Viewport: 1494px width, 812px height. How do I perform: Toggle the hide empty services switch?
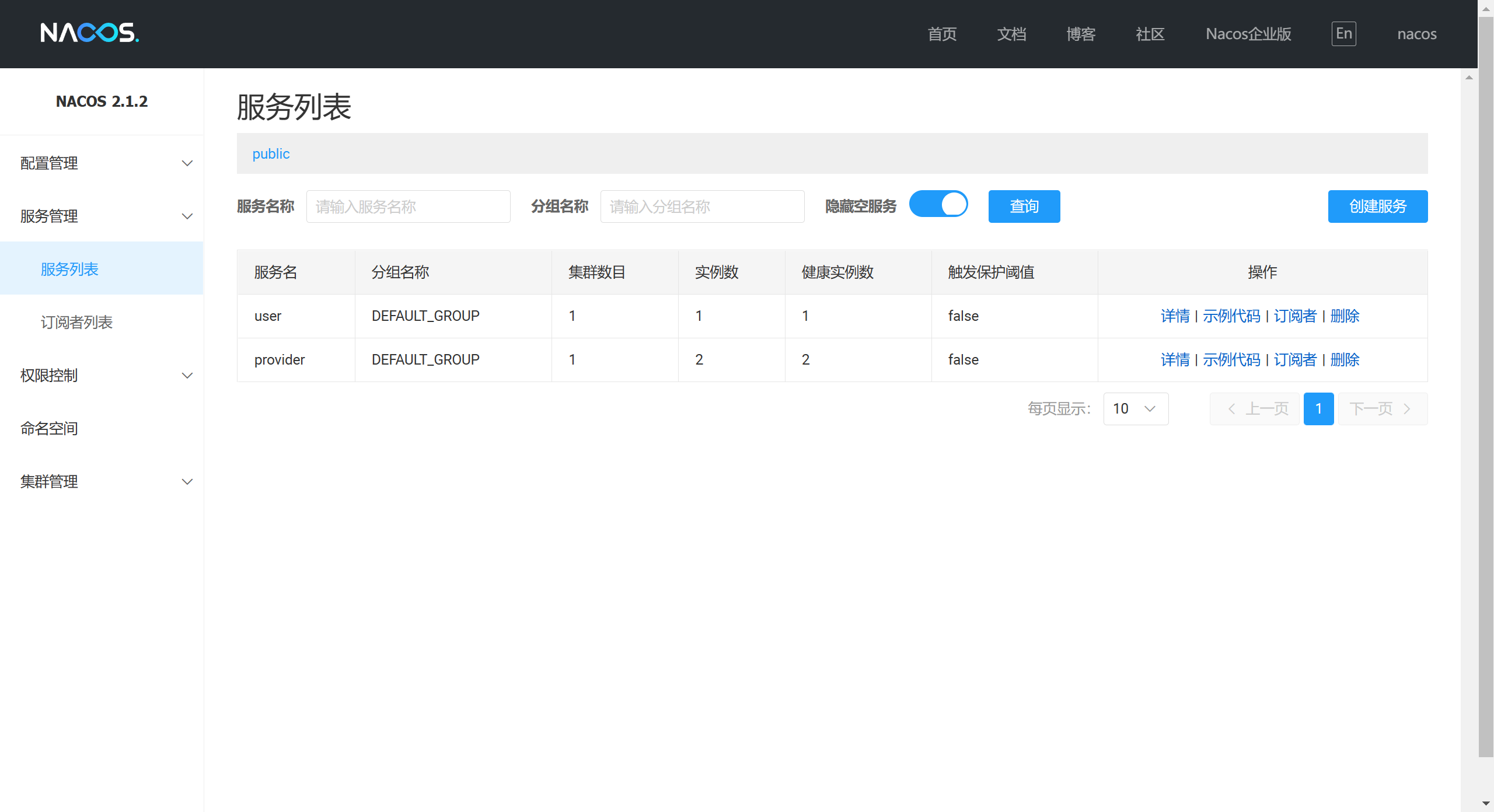[938, 204]
